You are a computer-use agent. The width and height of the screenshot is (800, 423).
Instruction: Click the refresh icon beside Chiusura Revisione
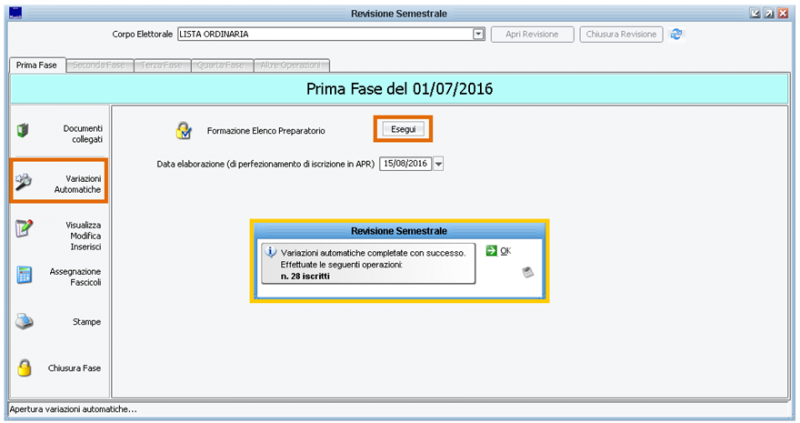(676, 34)
